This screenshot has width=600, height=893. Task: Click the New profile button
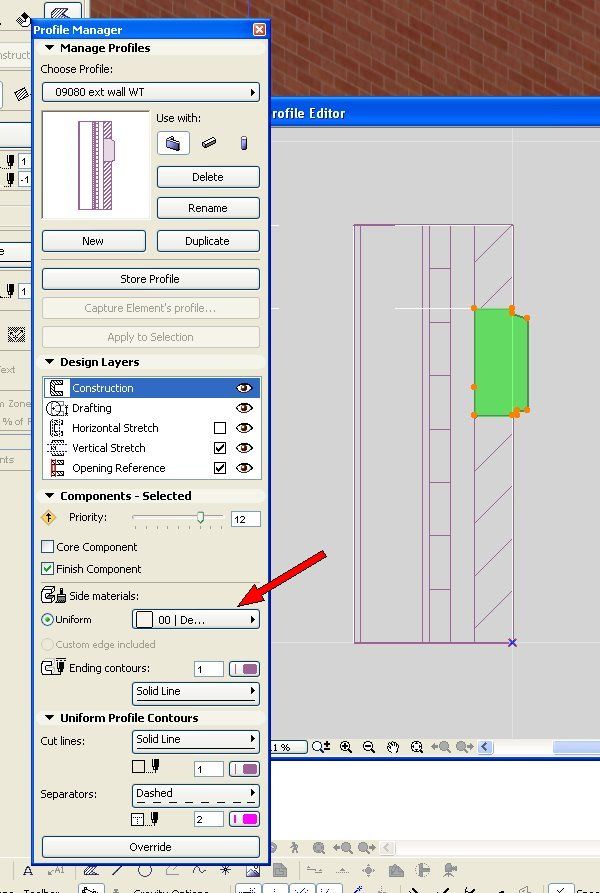(x=93, y=241)
